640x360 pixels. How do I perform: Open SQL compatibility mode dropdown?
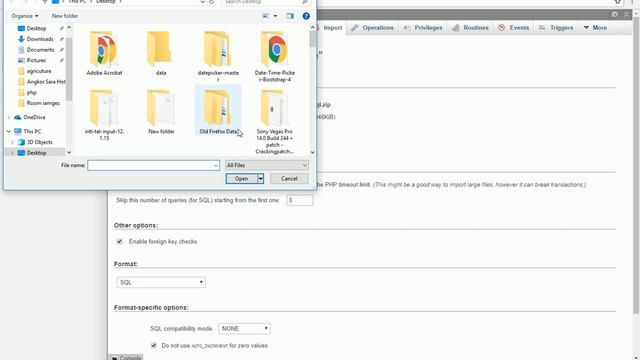coord(244,329)
